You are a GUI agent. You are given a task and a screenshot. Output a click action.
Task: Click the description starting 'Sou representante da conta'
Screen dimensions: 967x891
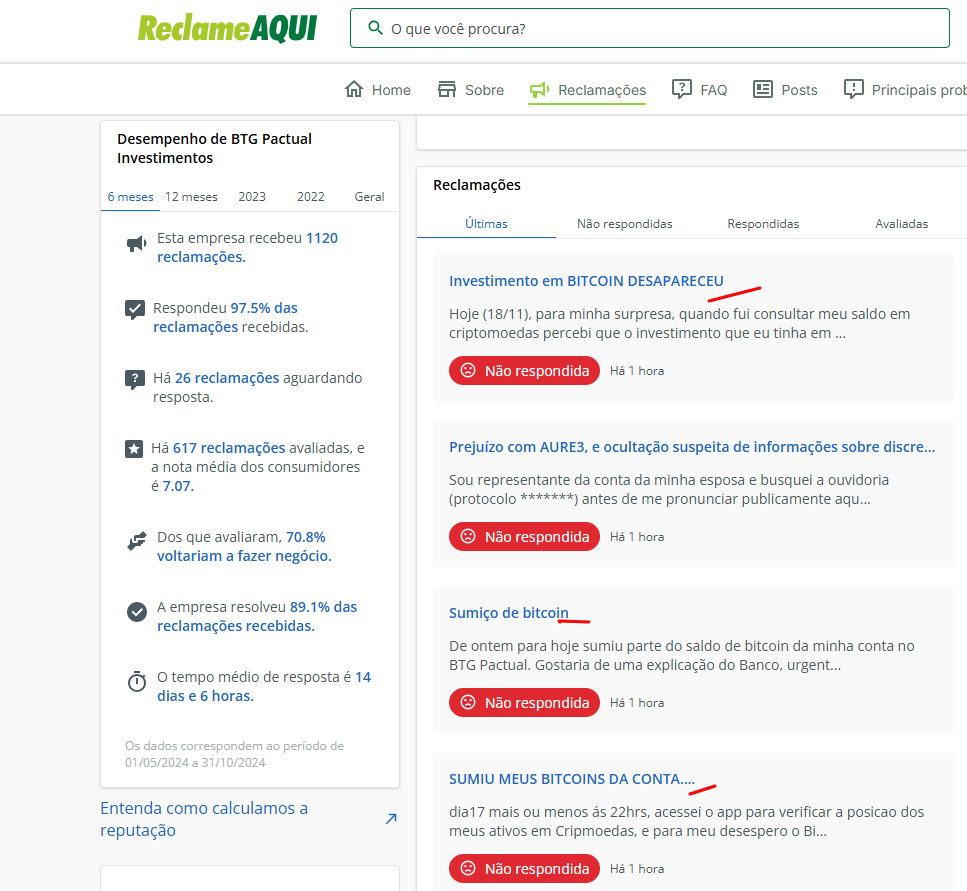pyautogui.click(x=669, y=490)
